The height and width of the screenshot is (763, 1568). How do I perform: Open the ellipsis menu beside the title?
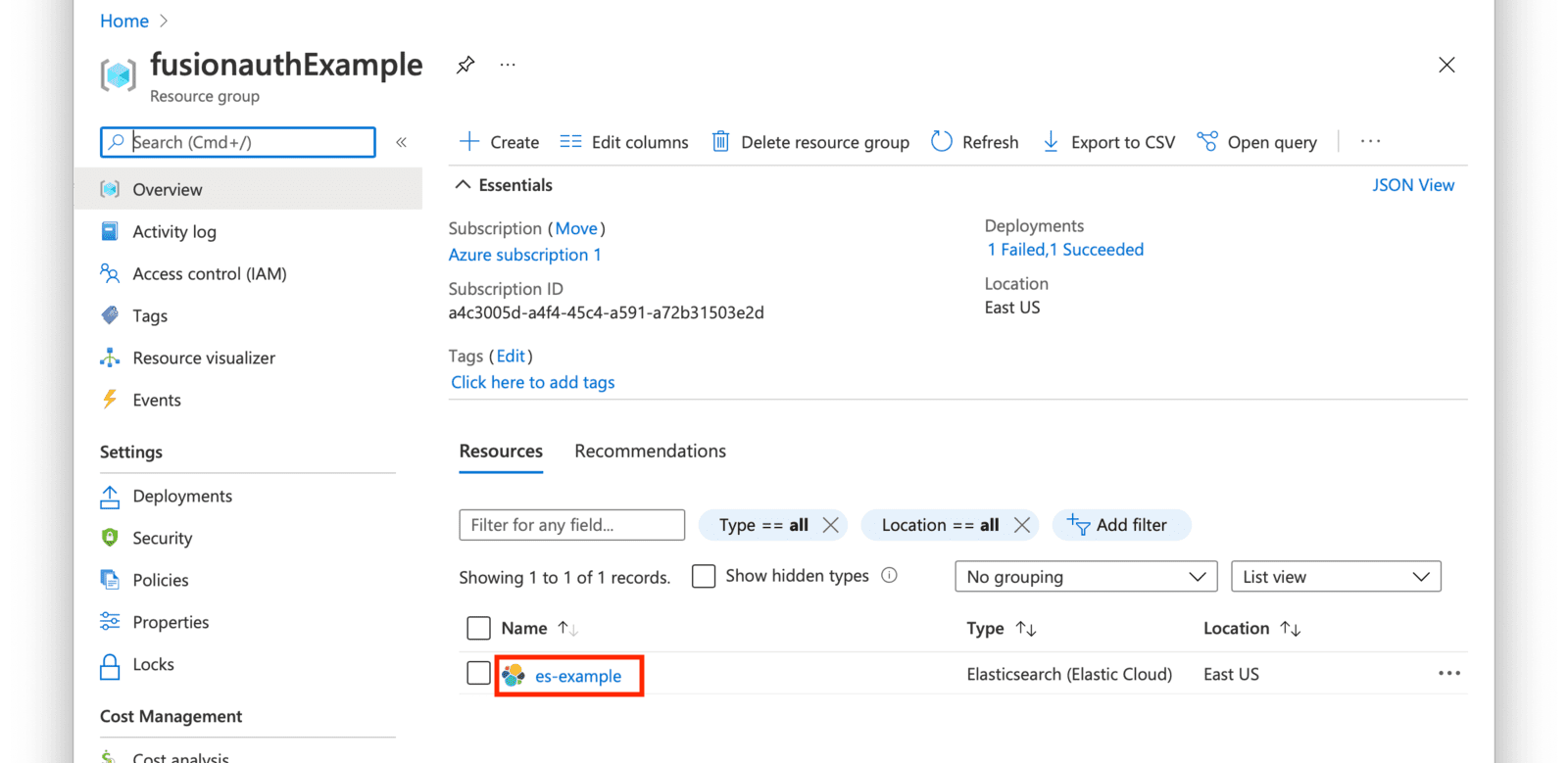(x=508, y=65)
